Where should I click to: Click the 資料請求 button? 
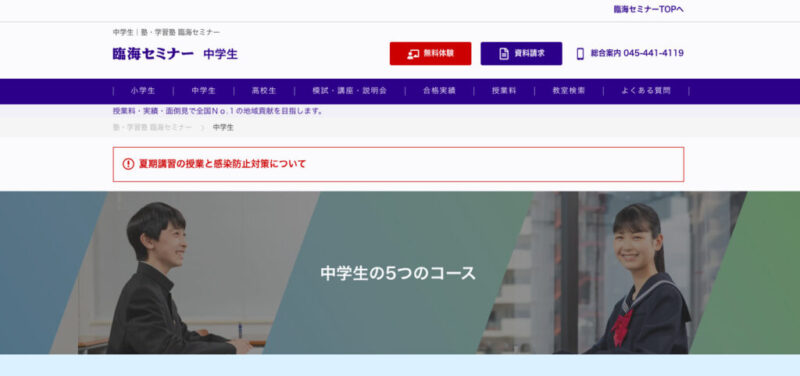point(521,54)
